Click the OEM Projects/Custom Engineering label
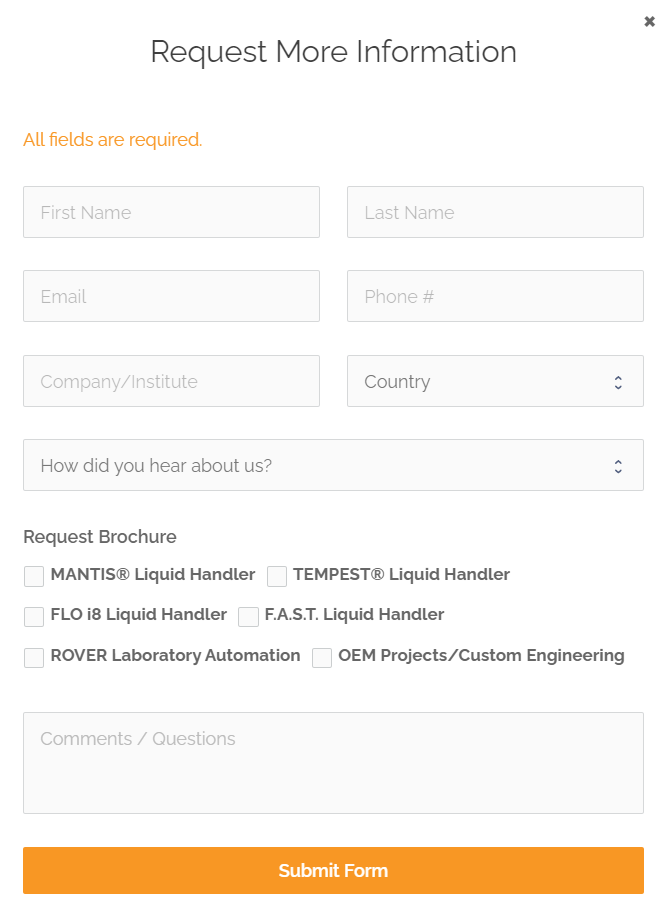 click(x=481, y=656)
